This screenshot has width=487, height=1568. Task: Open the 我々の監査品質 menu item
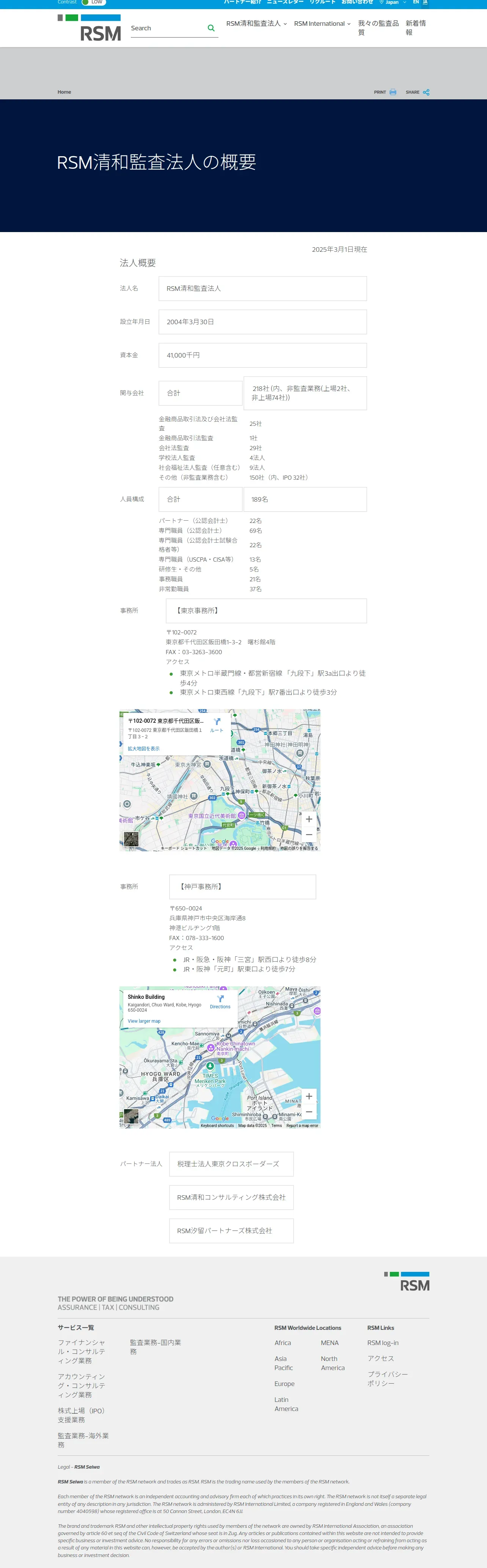pos(378,28)
